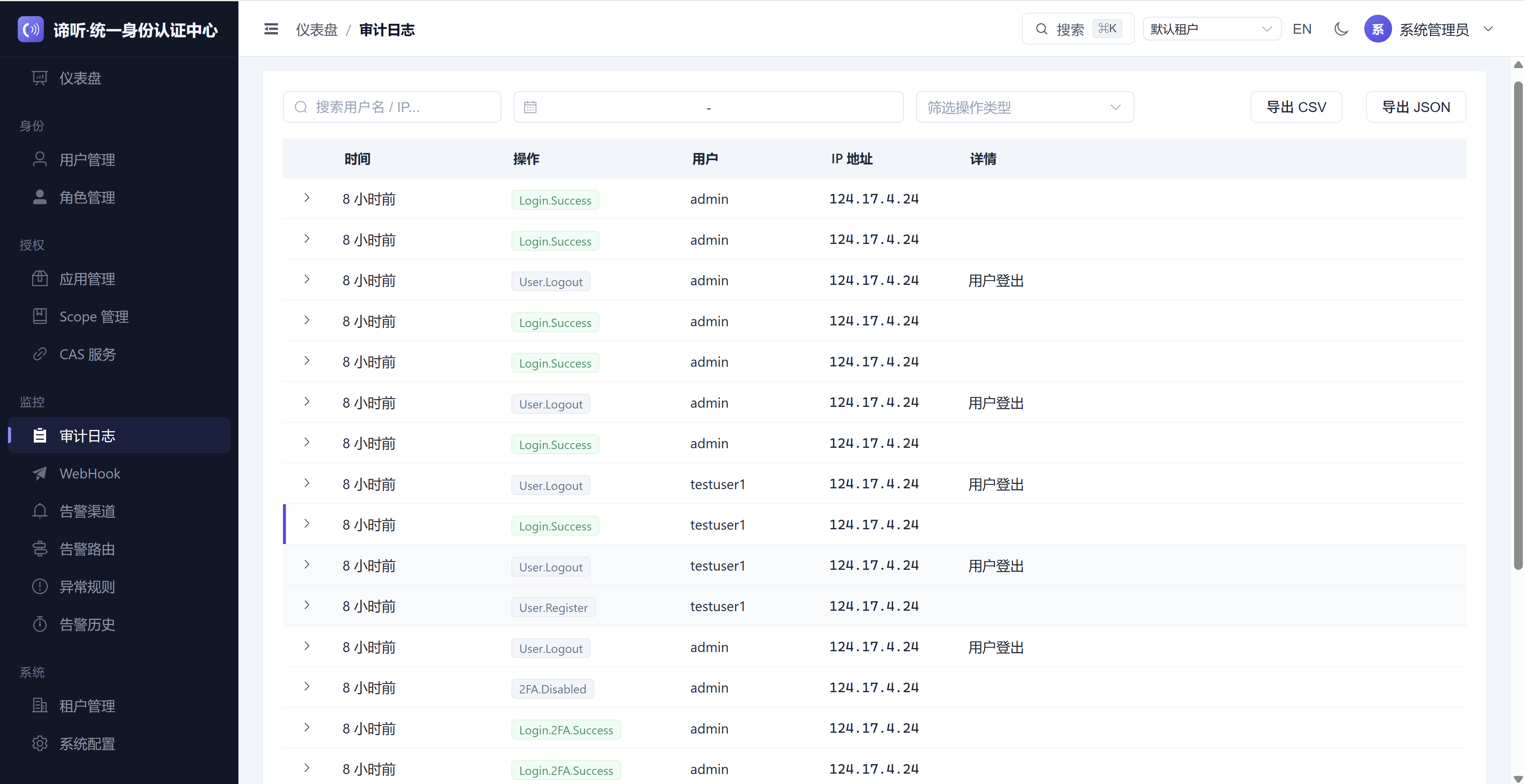Switch language to EN
Image resolution: width=1524 pixels, height=784 pixels.
pos(1301,29)
